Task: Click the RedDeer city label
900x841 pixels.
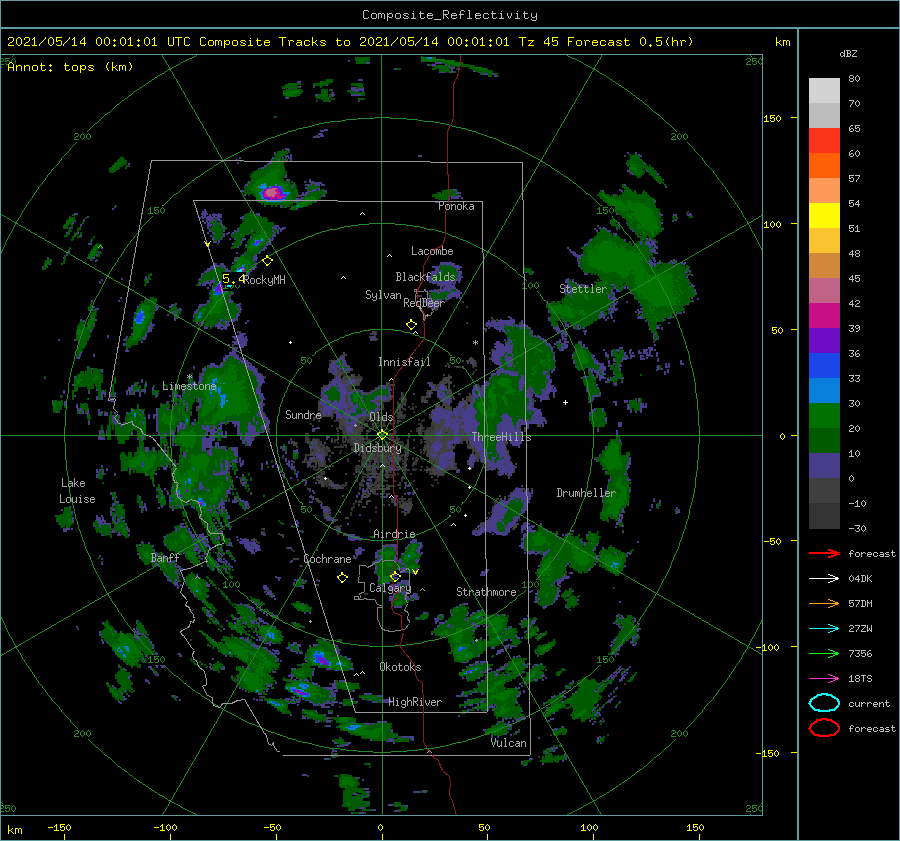Action: (x=424, y=303)
